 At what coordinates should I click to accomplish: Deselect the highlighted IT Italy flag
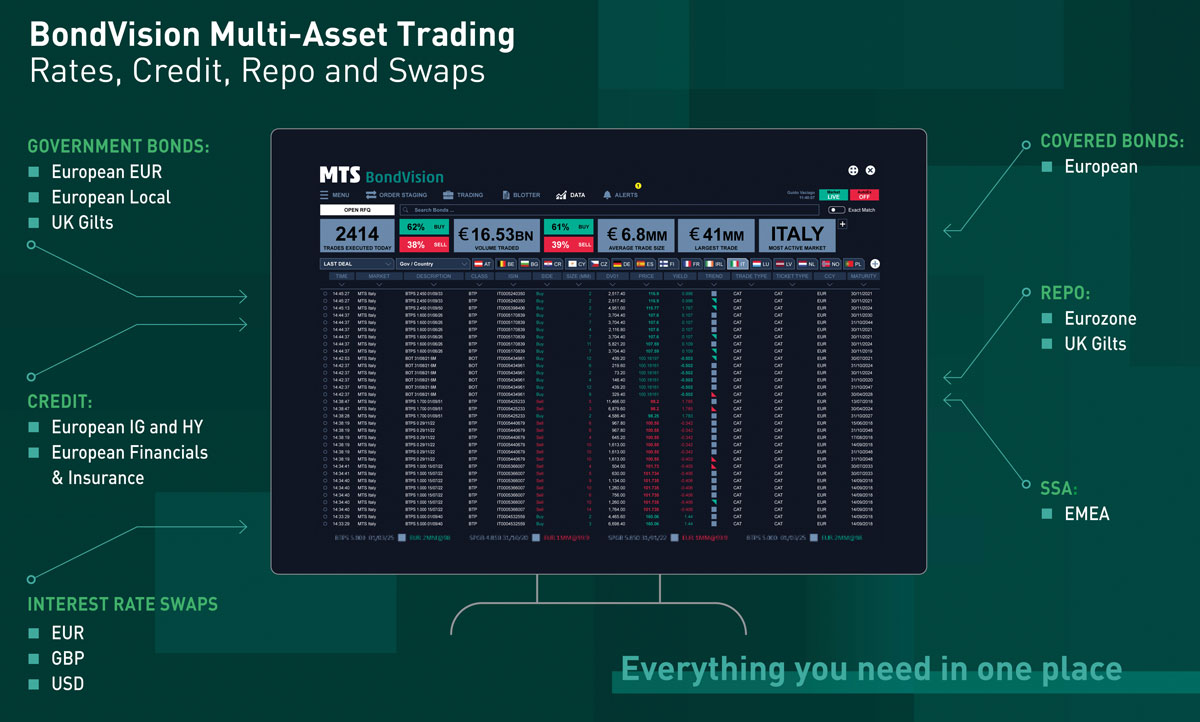[738, 264]
